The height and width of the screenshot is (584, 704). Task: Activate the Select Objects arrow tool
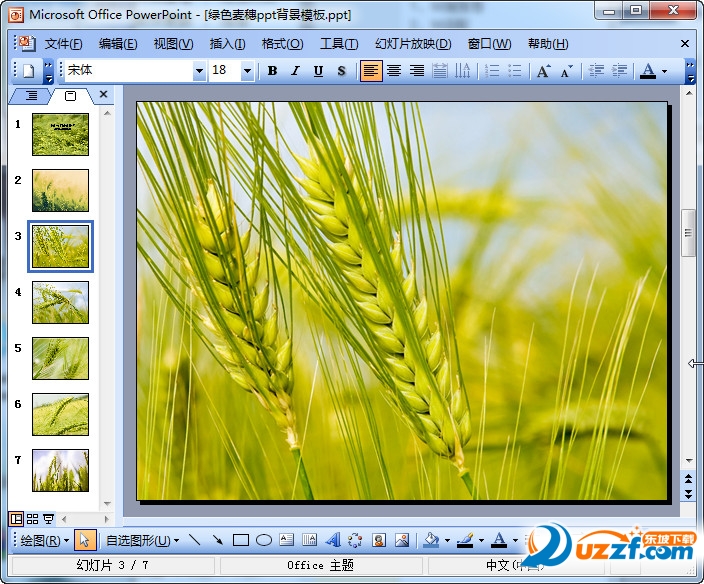pos(85,540)
